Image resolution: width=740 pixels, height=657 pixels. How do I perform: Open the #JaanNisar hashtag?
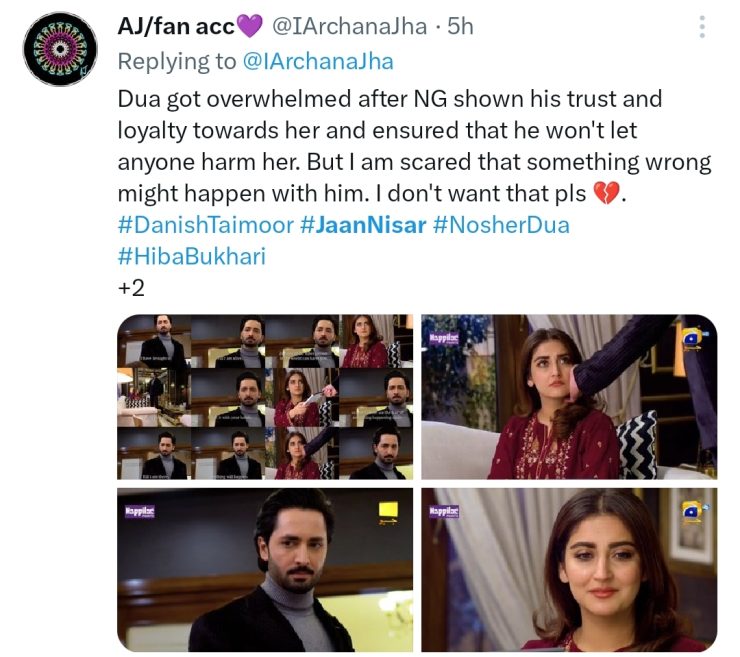tap(363, 225)
